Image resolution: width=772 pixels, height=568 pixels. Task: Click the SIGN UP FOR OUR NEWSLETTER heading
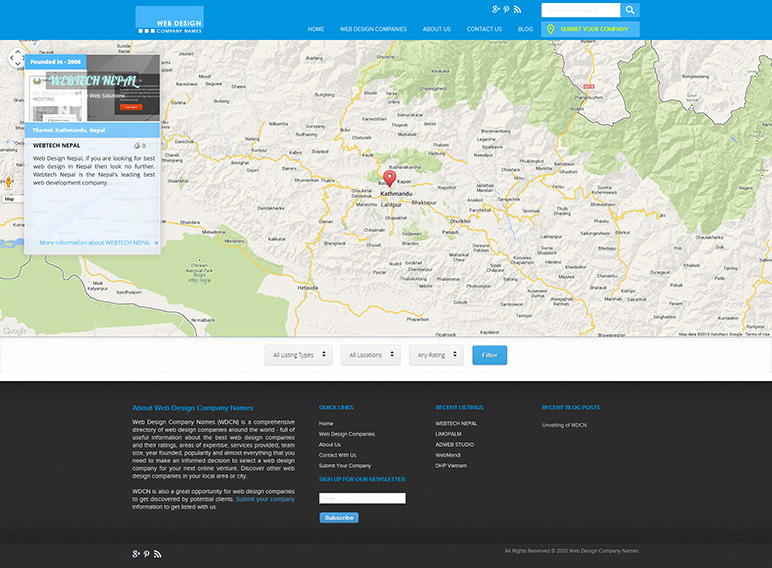point(362,479)
